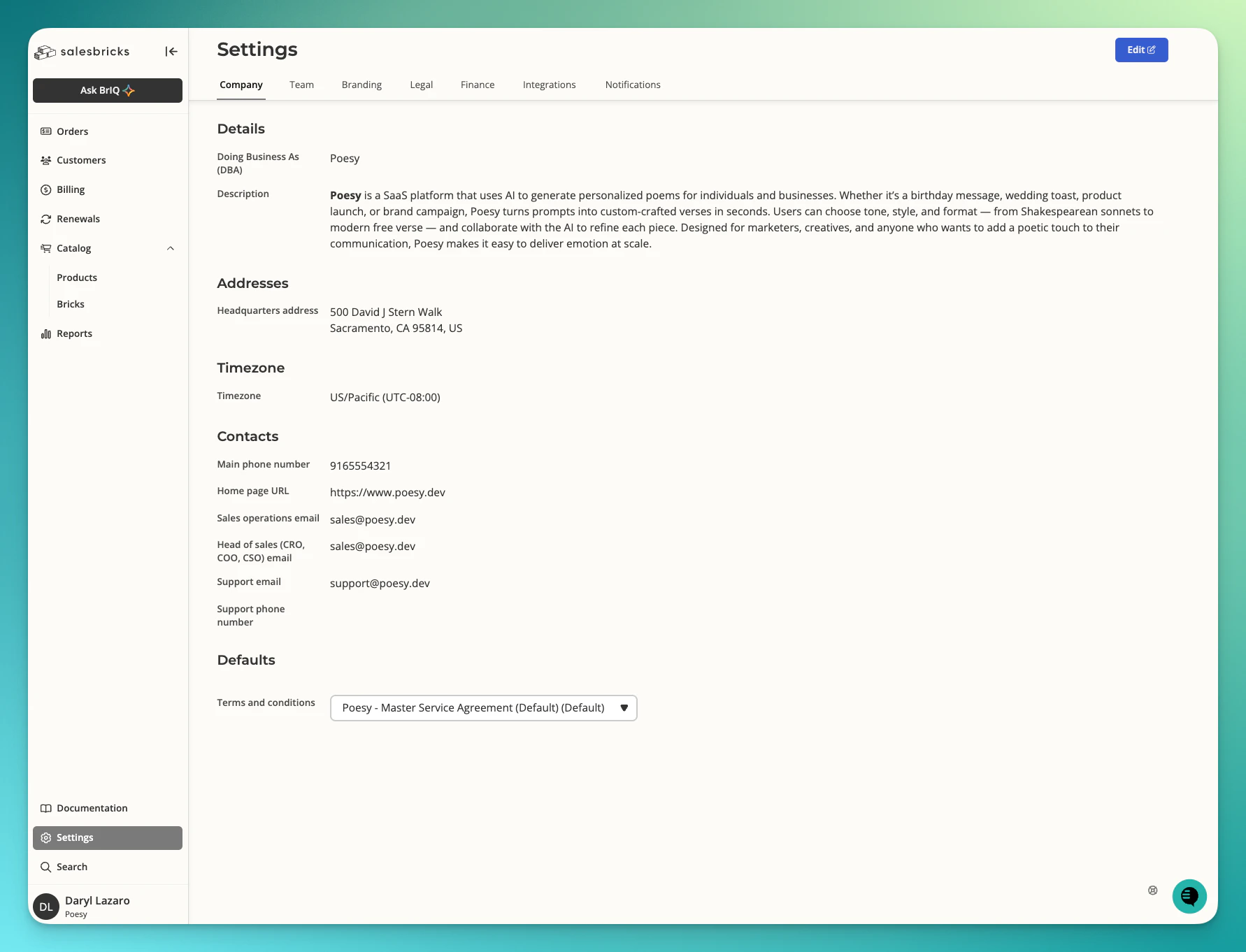Click the Head of sales email value
The width and height of the screenshot is (1246, 952).
[373, 547]
